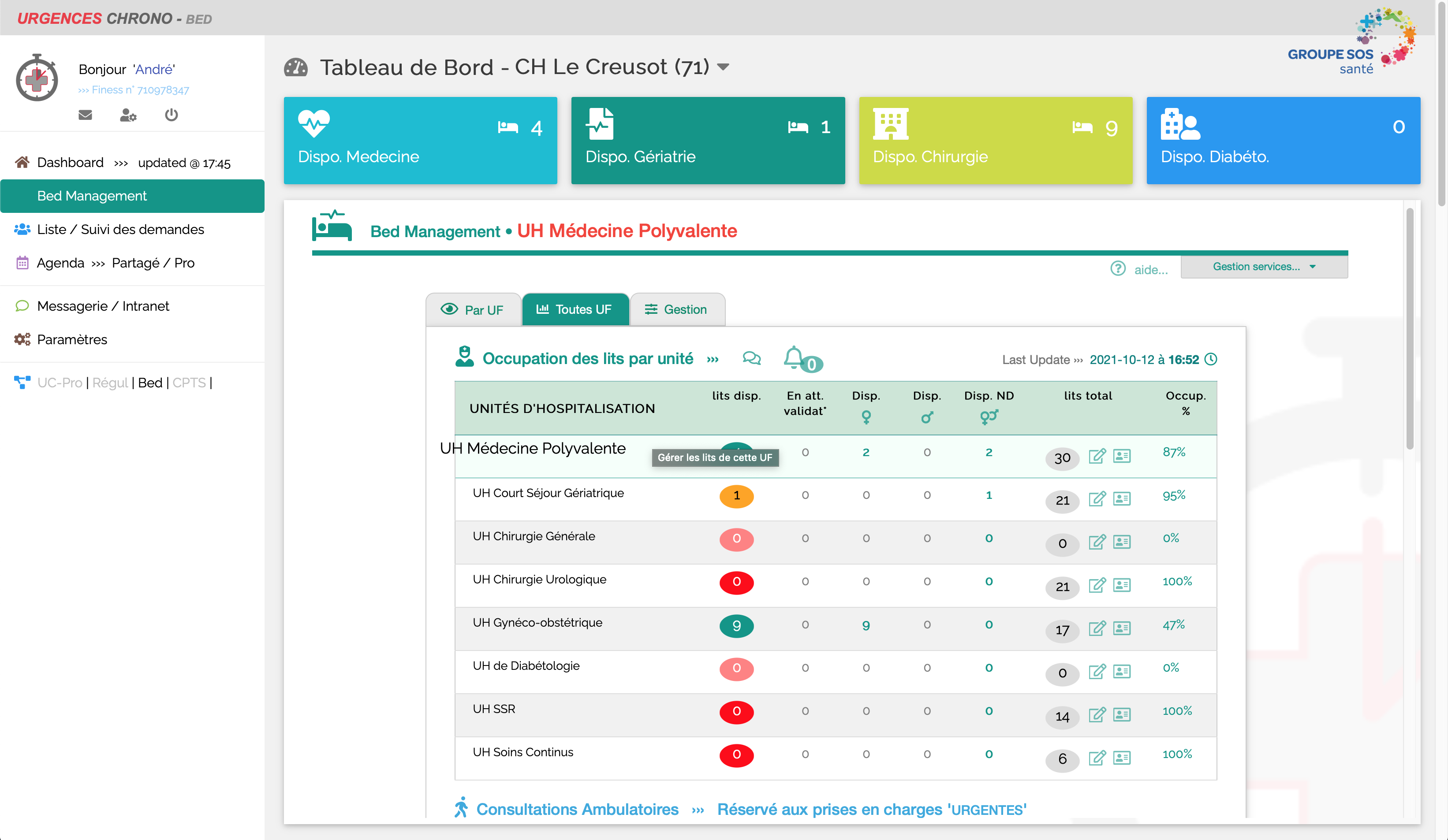The image size is (1448, 840).
Task: Open patient card for UH Soins Continus
Action: [x=1122, y=758]
